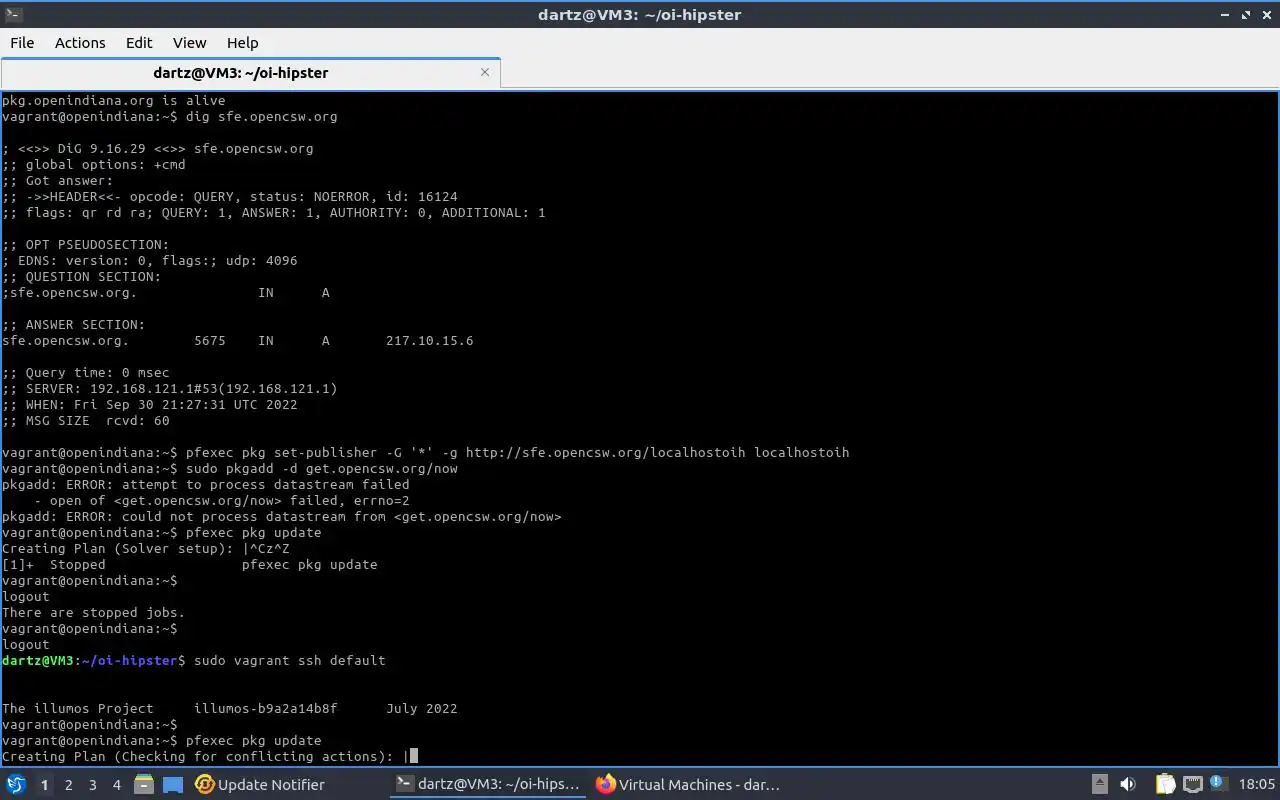Click 'DiG 9.16.29' version line
The width and height of the screenshot is (1280, 800).
(x=157, y=148)
